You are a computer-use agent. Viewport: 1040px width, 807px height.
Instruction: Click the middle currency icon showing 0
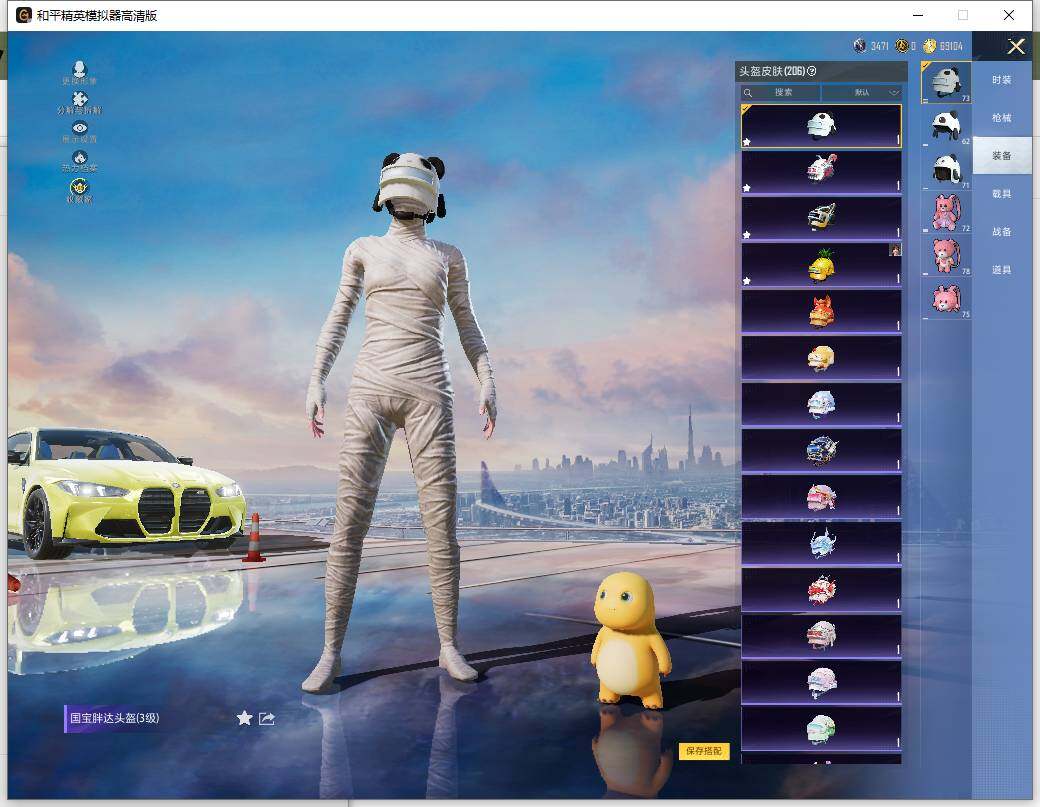(901, 46)
